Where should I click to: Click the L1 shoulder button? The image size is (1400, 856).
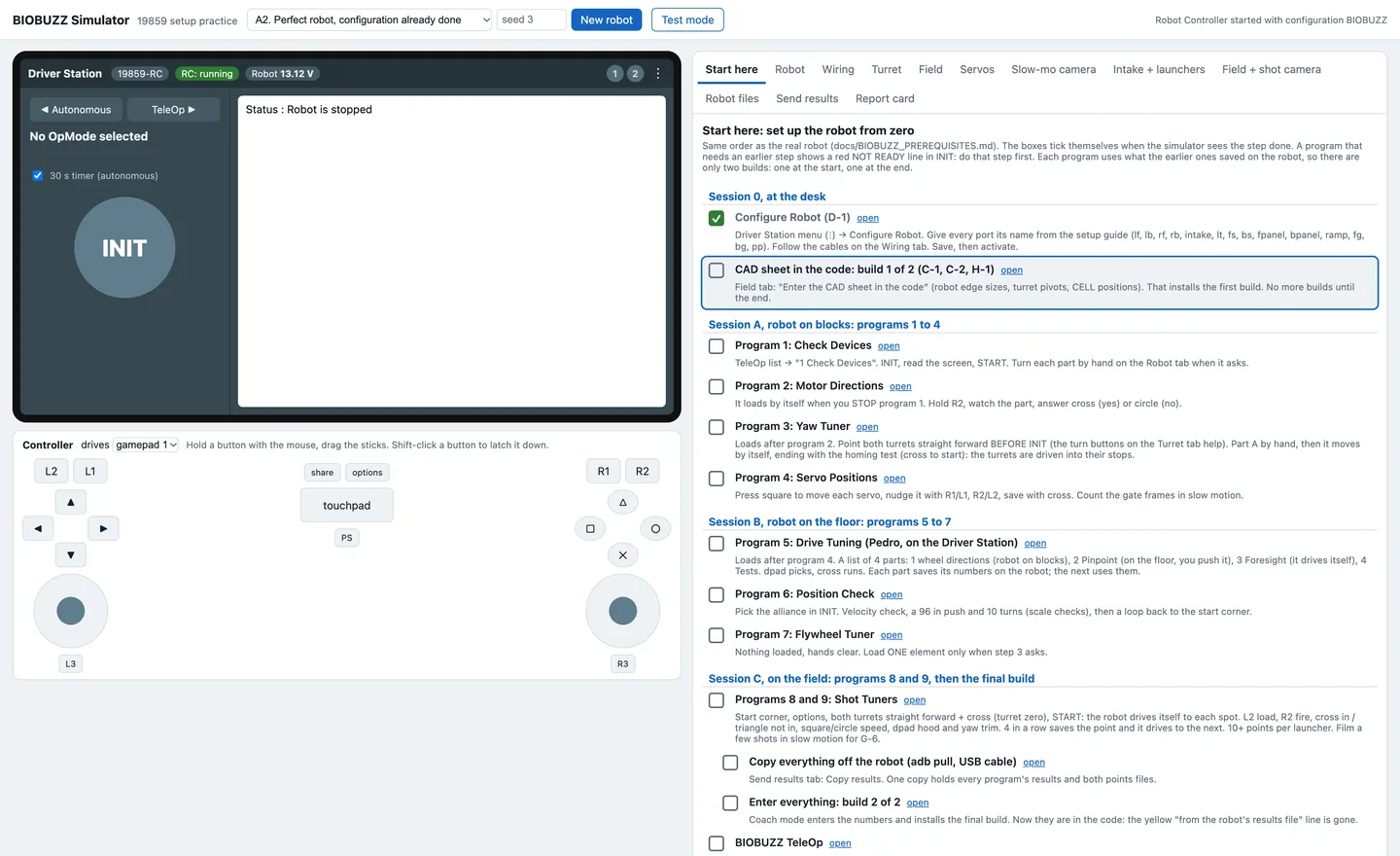90,472
